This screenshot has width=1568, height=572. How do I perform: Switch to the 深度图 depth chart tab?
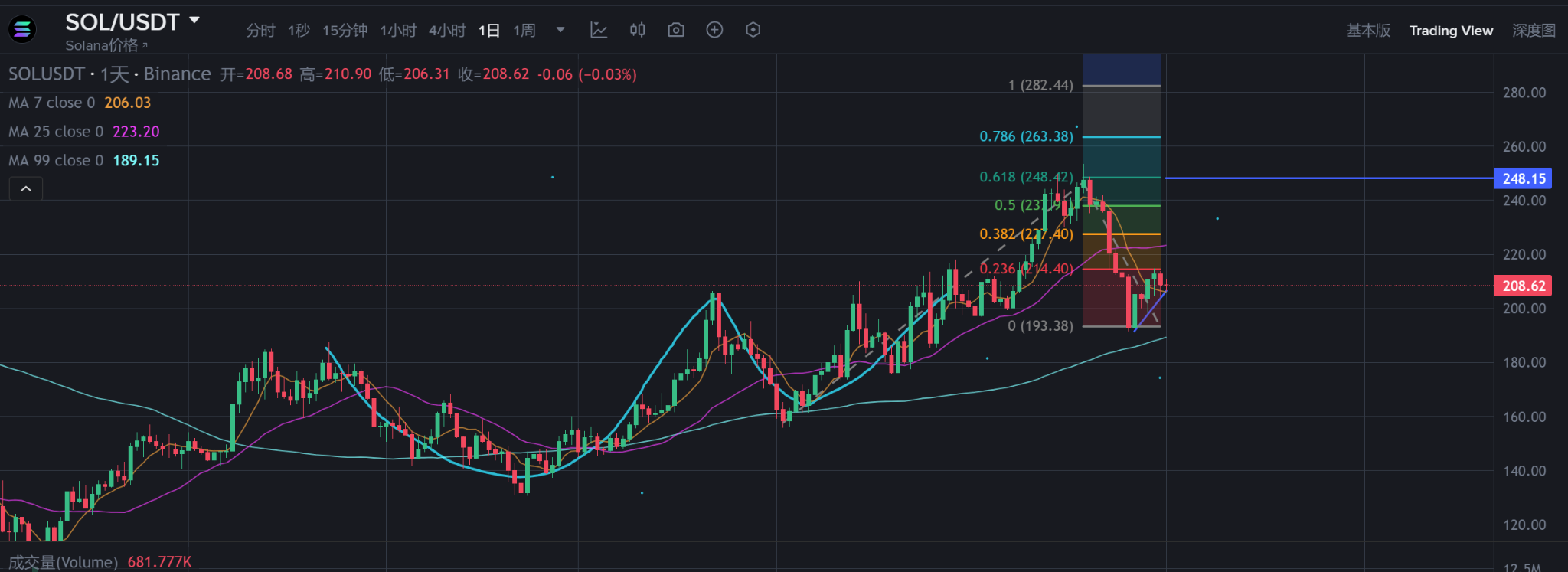(1534, 31)
